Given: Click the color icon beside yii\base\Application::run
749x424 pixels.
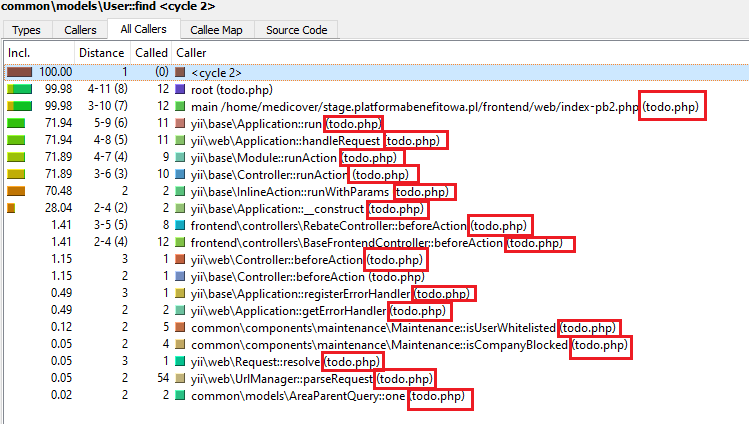Looking at the screenshot, I should (x=180, y=124).
